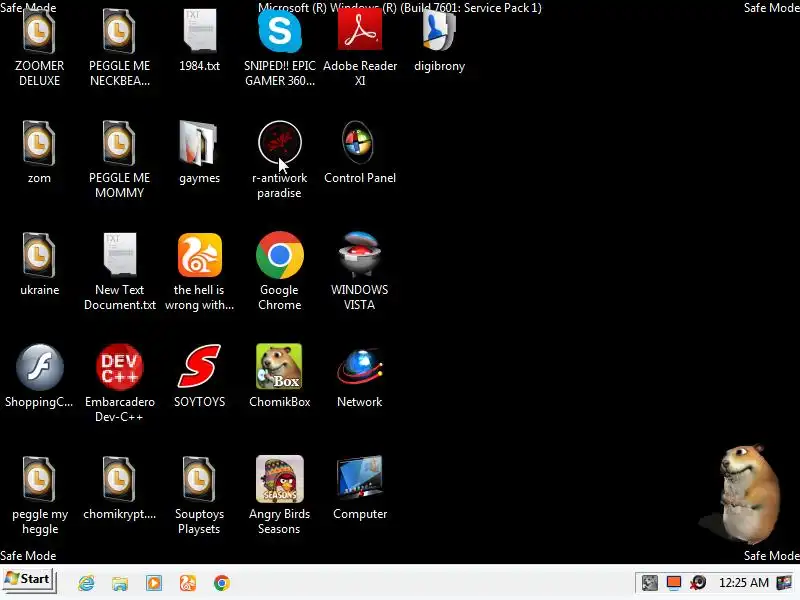This screenshot has width=800, height=600.
Task: Select the Control Panel desktop icon
Action: [x=358, y=142]
